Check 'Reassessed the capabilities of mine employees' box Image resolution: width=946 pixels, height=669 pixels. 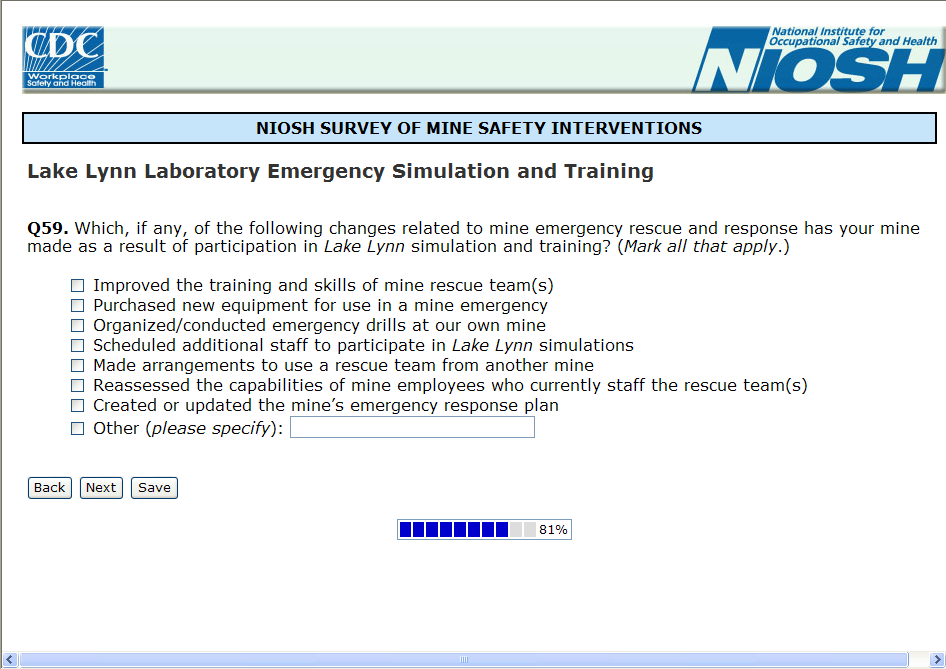click(77, 386)
